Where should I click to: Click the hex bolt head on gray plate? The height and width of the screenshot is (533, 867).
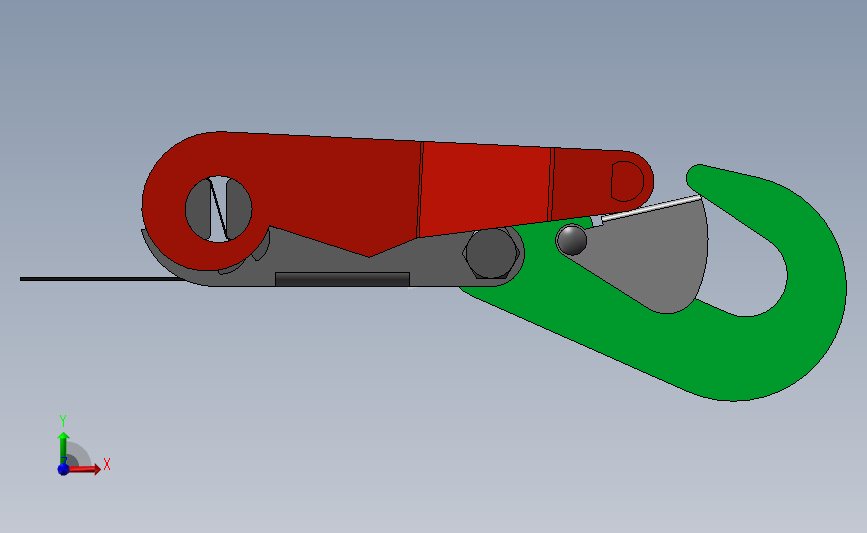click(x=490, y=253)
